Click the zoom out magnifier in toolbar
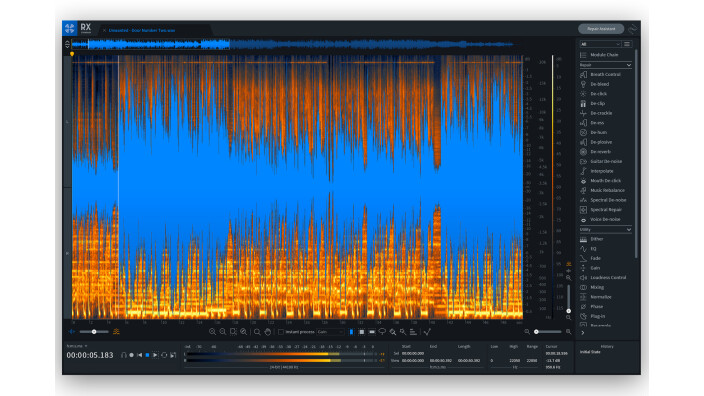 point(223,332)
